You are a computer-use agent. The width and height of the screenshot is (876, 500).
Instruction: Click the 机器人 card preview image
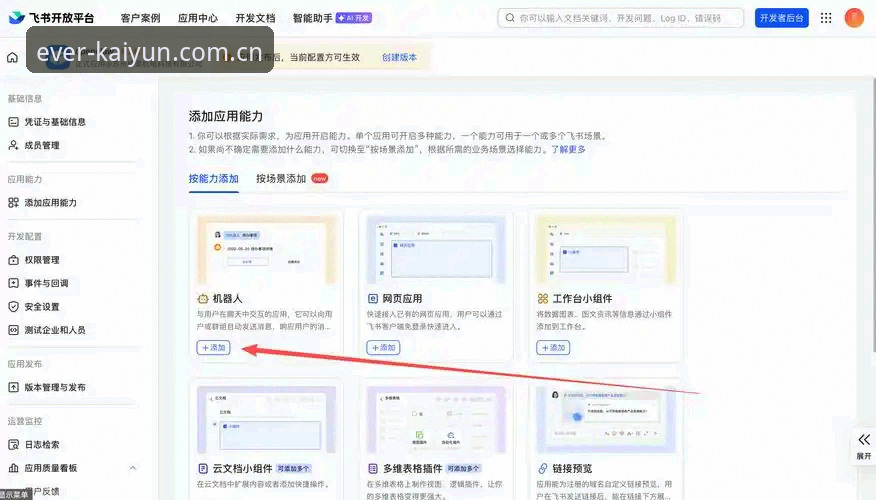(266, 250)
